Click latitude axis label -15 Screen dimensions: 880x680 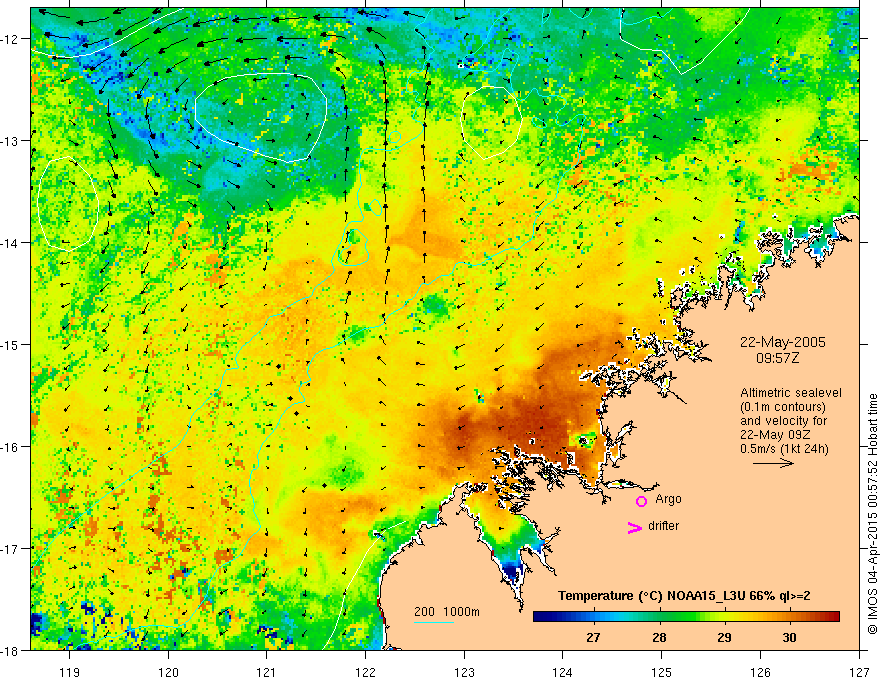pos(10,344)
